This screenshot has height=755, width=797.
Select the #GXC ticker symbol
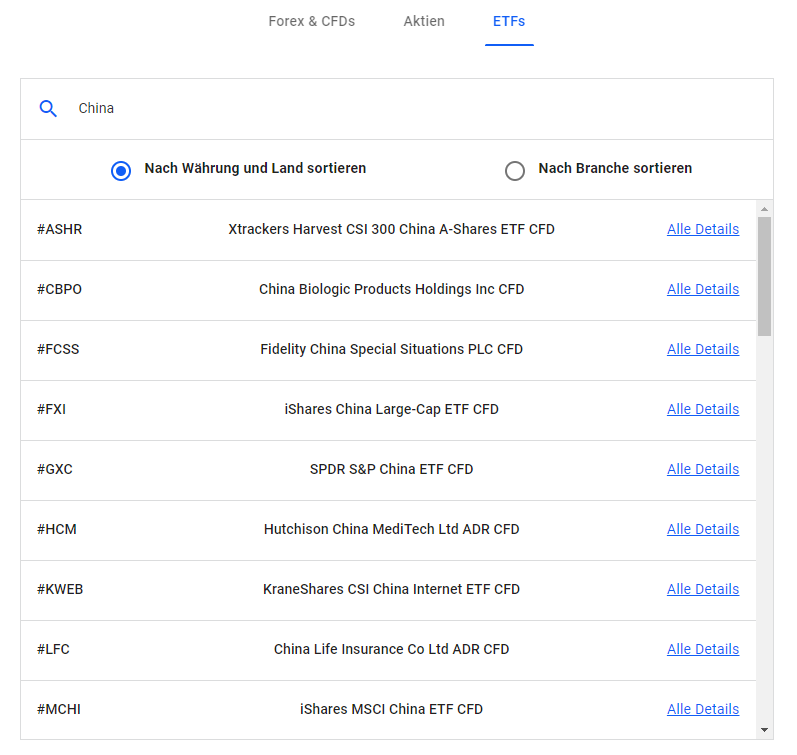coord(55,469)
